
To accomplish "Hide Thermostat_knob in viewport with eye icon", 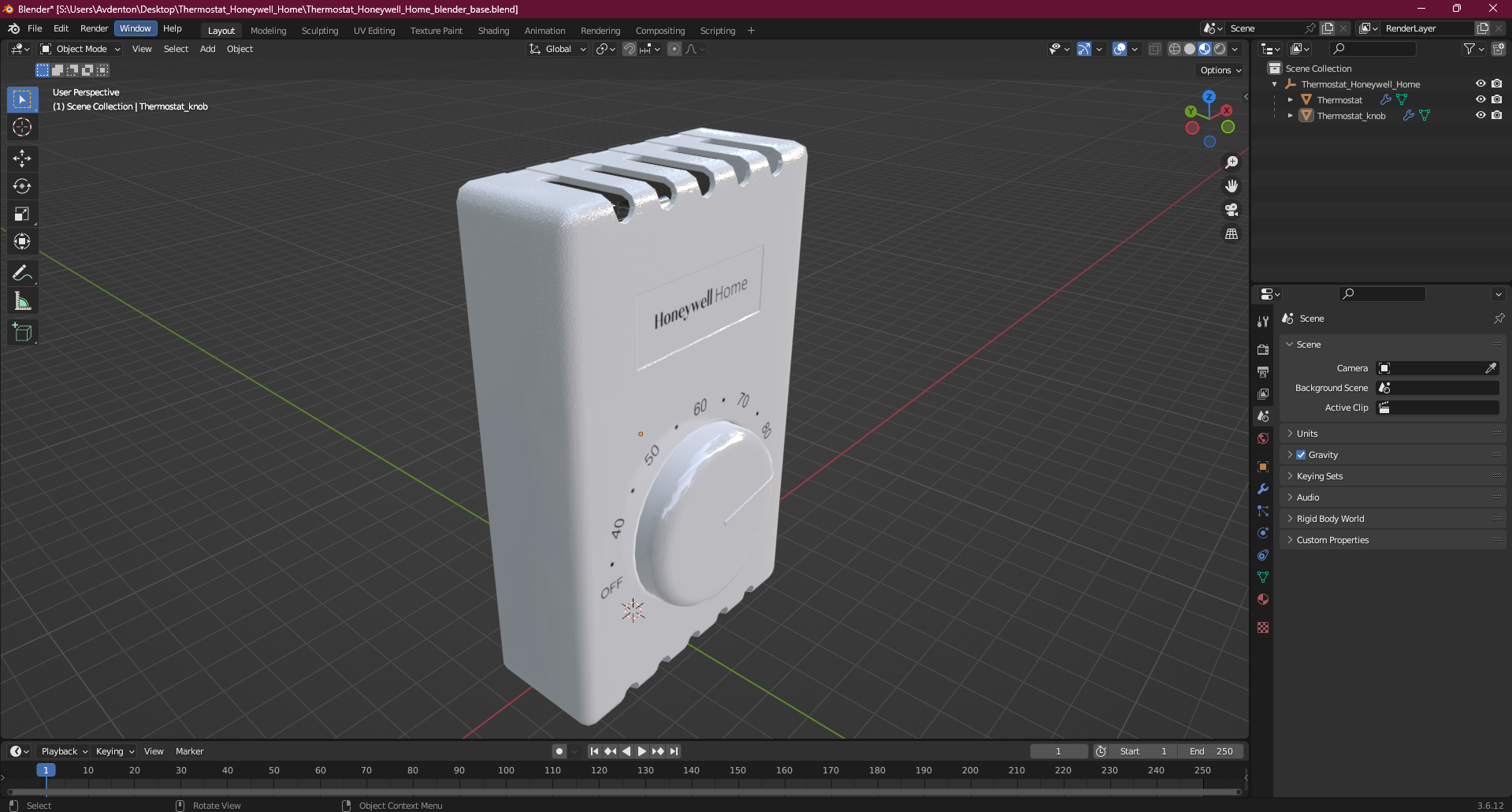I will click(x=1480, y=115).
